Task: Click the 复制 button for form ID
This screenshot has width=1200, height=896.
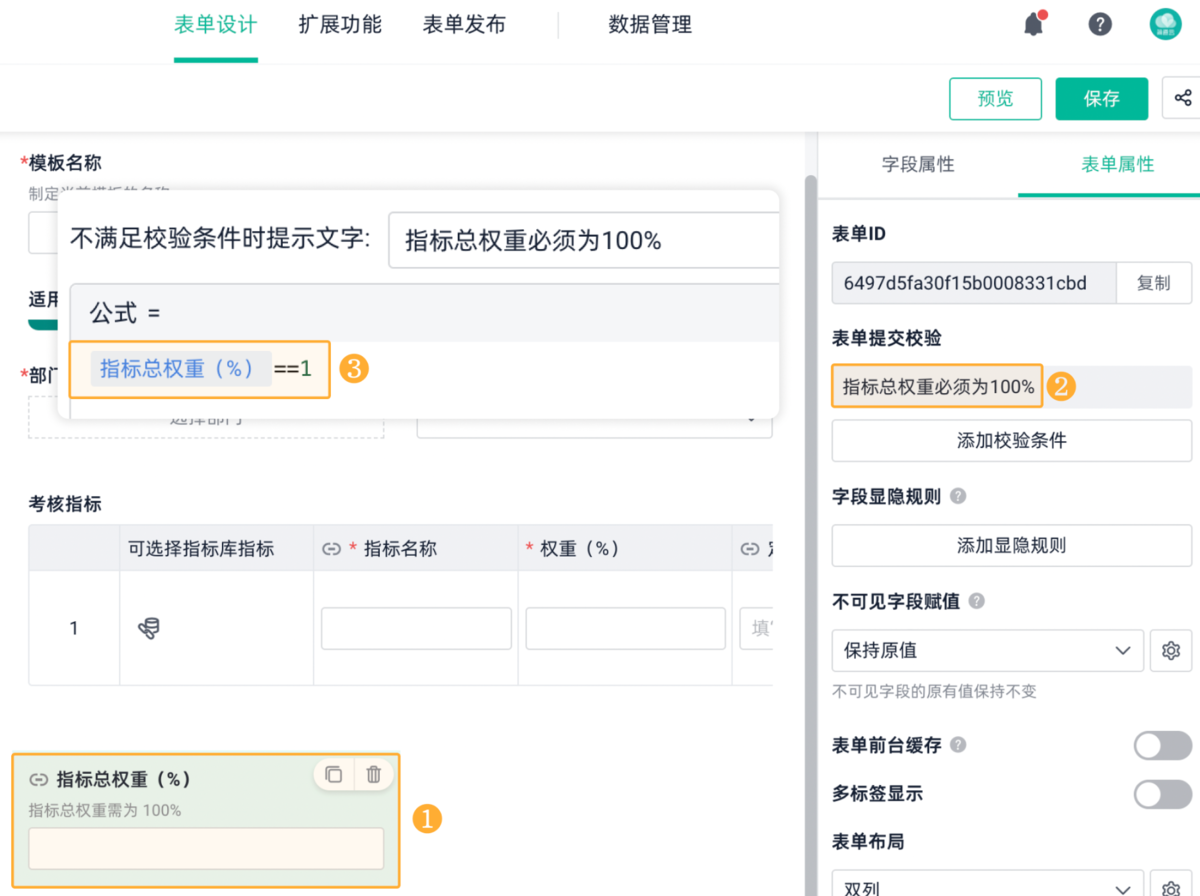Action: 1153,283
